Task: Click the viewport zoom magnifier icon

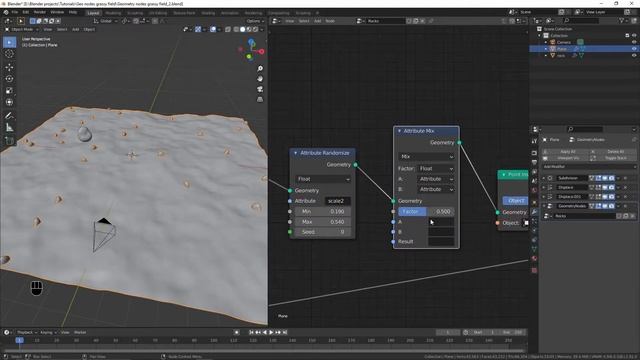Action: click(x=260, y=69)
